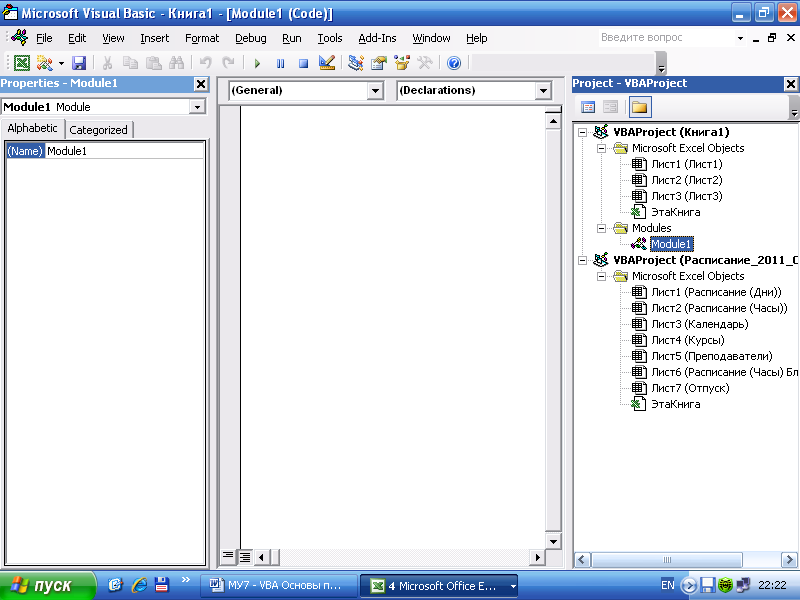
Task: Toggle Full Module View button in code window
Action: [x=245, y=556]
